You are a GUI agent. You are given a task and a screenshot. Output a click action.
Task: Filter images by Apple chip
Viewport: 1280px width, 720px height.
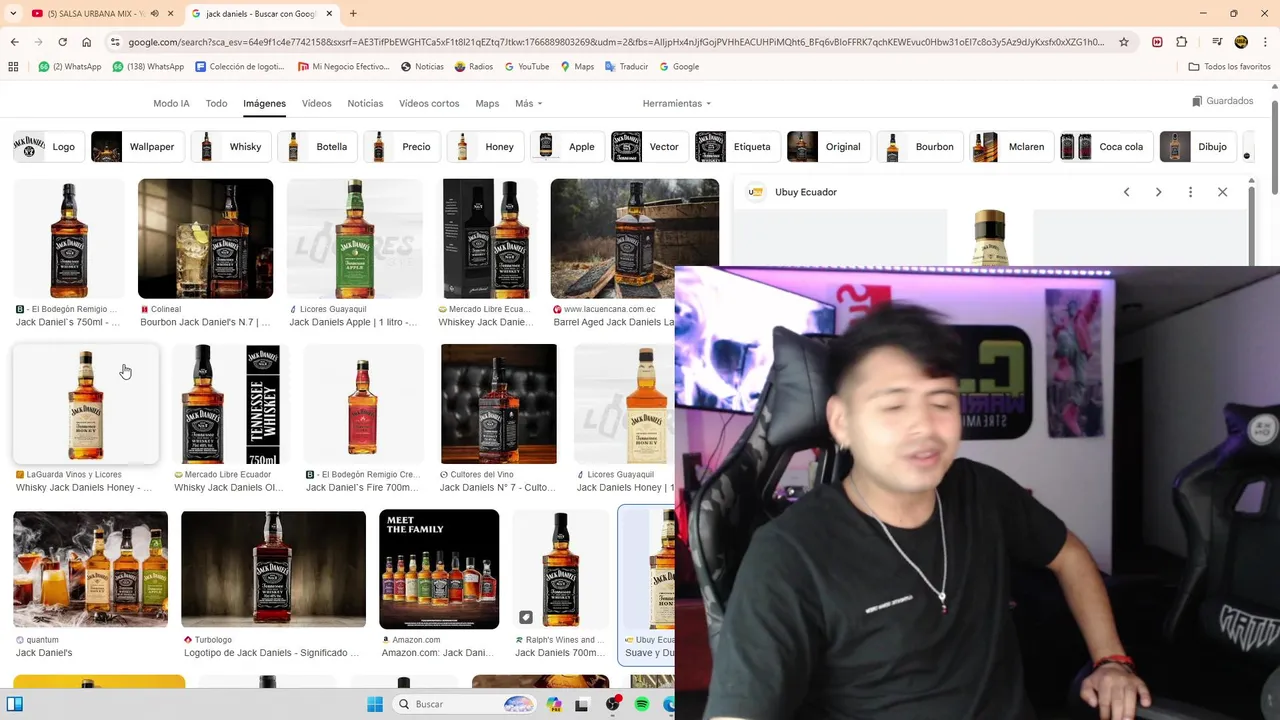pos(566,147)
